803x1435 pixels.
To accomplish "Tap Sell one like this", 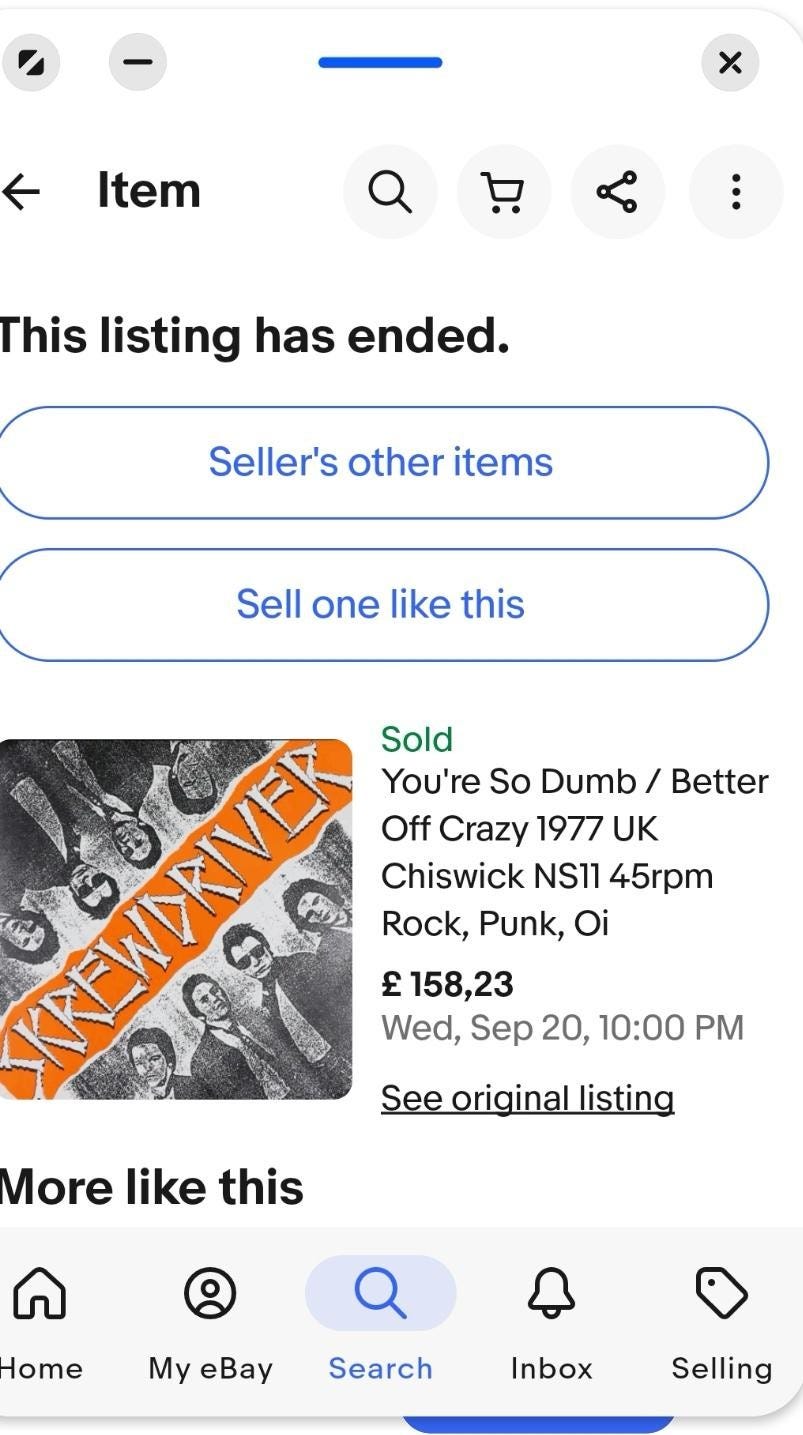I will [380, 605].
